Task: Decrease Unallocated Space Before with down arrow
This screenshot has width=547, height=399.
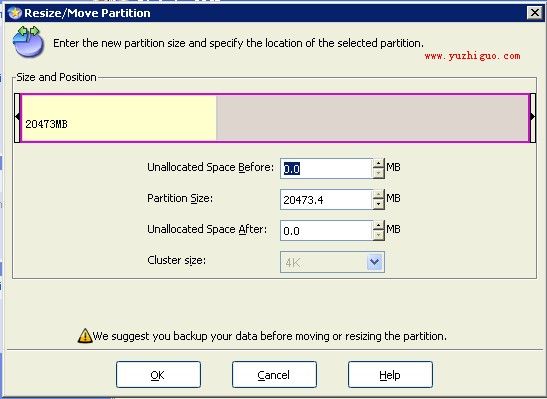Action: tap(379, 173)
